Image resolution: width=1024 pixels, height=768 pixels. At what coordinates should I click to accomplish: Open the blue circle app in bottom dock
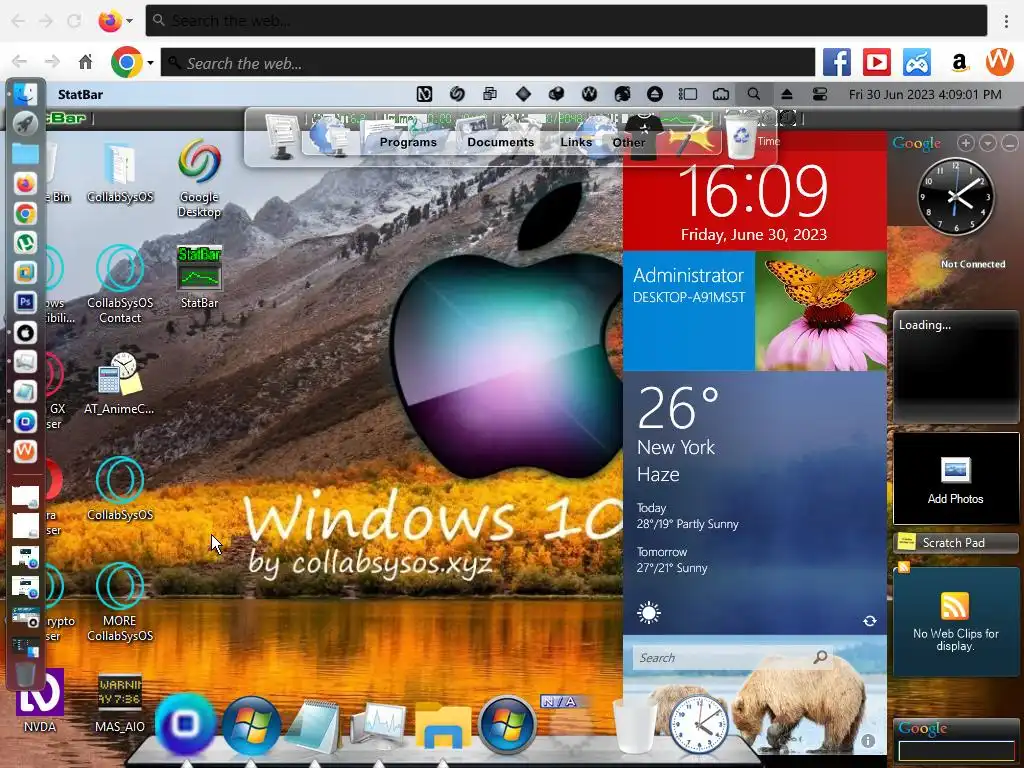pyautogui.click(x=185, y=724)
